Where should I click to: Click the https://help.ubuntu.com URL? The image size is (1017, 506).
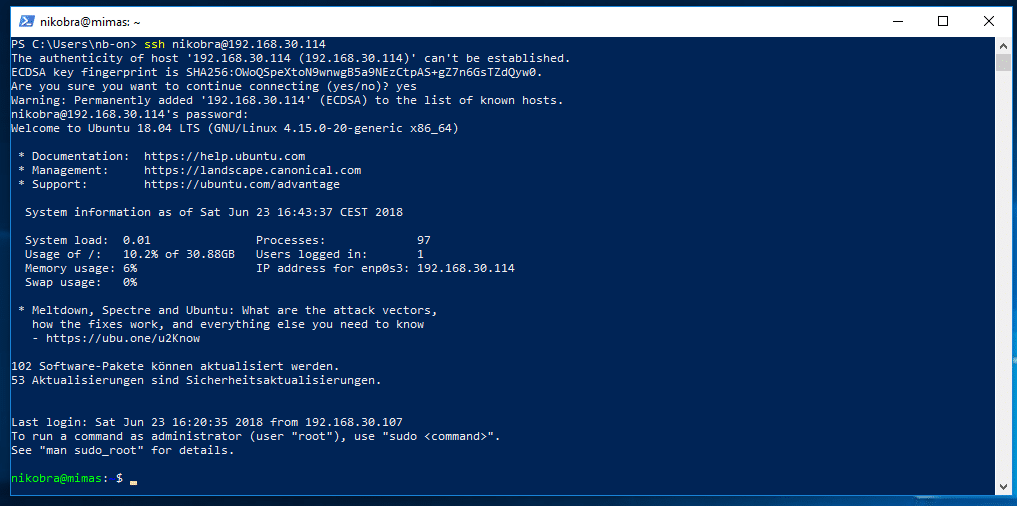tap(224, 156)
